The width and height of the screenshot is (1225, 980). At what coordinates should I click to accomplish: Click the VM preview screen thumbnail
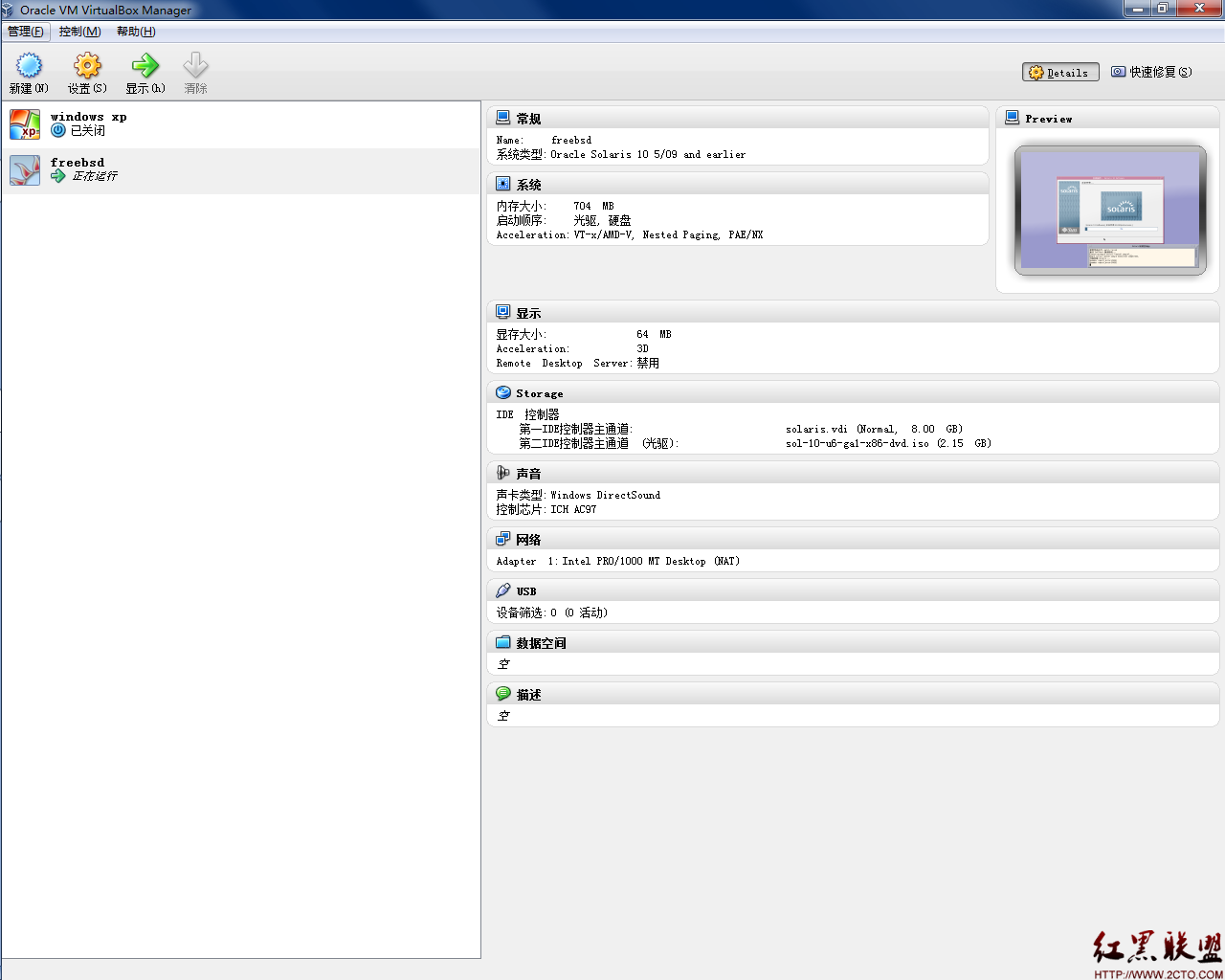click(1110, 211)
